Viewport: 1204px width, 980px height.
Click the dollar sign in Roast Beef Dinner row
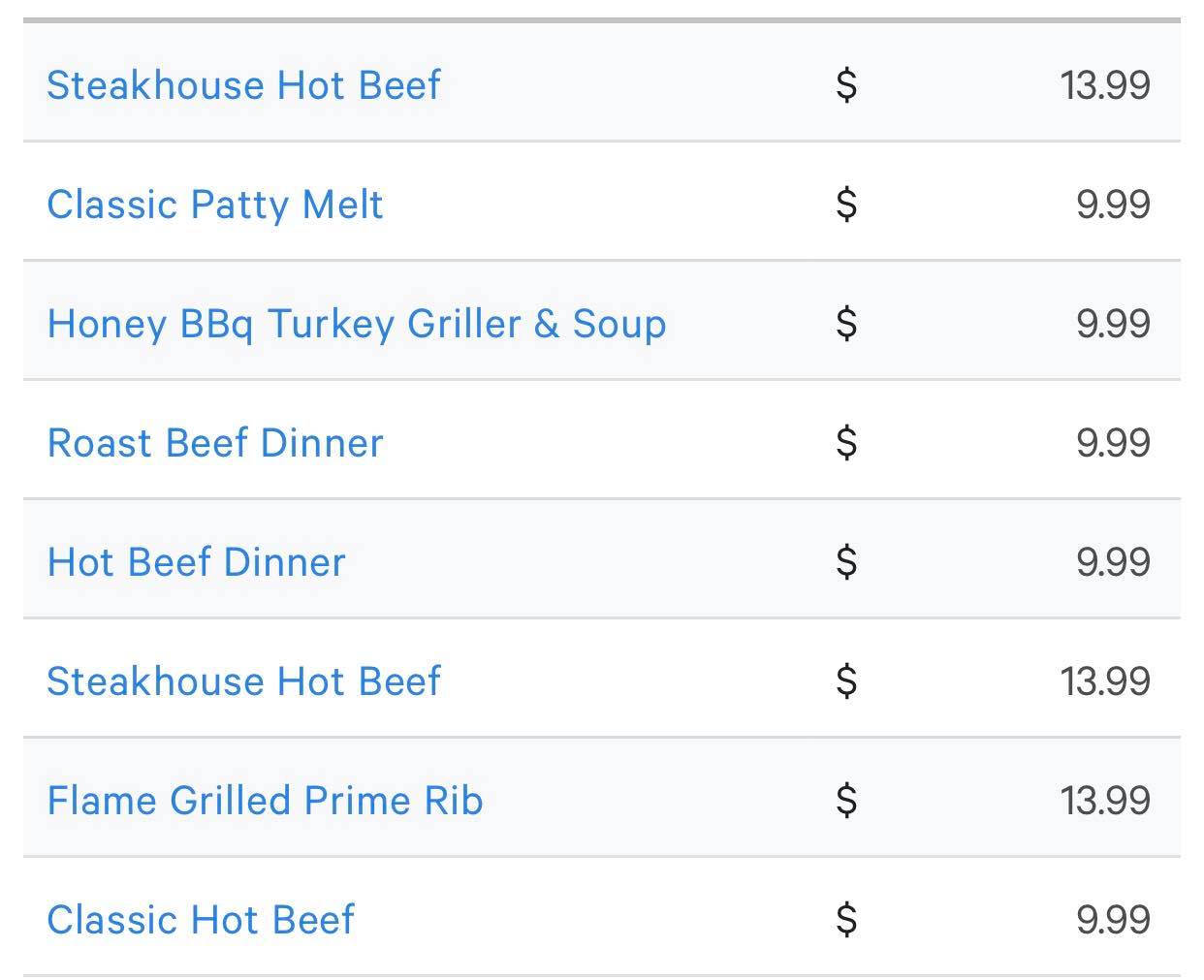tap(846, 443)
